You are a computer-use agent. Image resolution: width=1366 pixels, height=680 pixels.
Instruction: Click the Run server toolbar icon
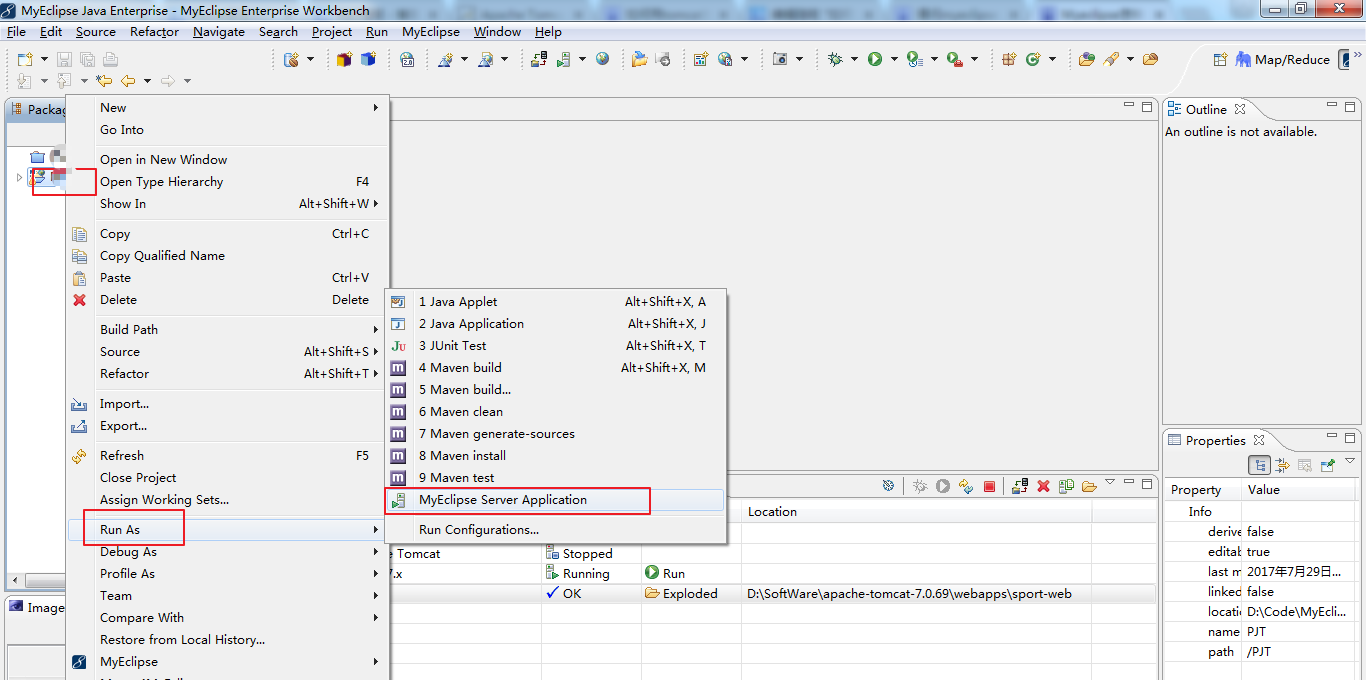pyautogui.click(x=565, y=60)
